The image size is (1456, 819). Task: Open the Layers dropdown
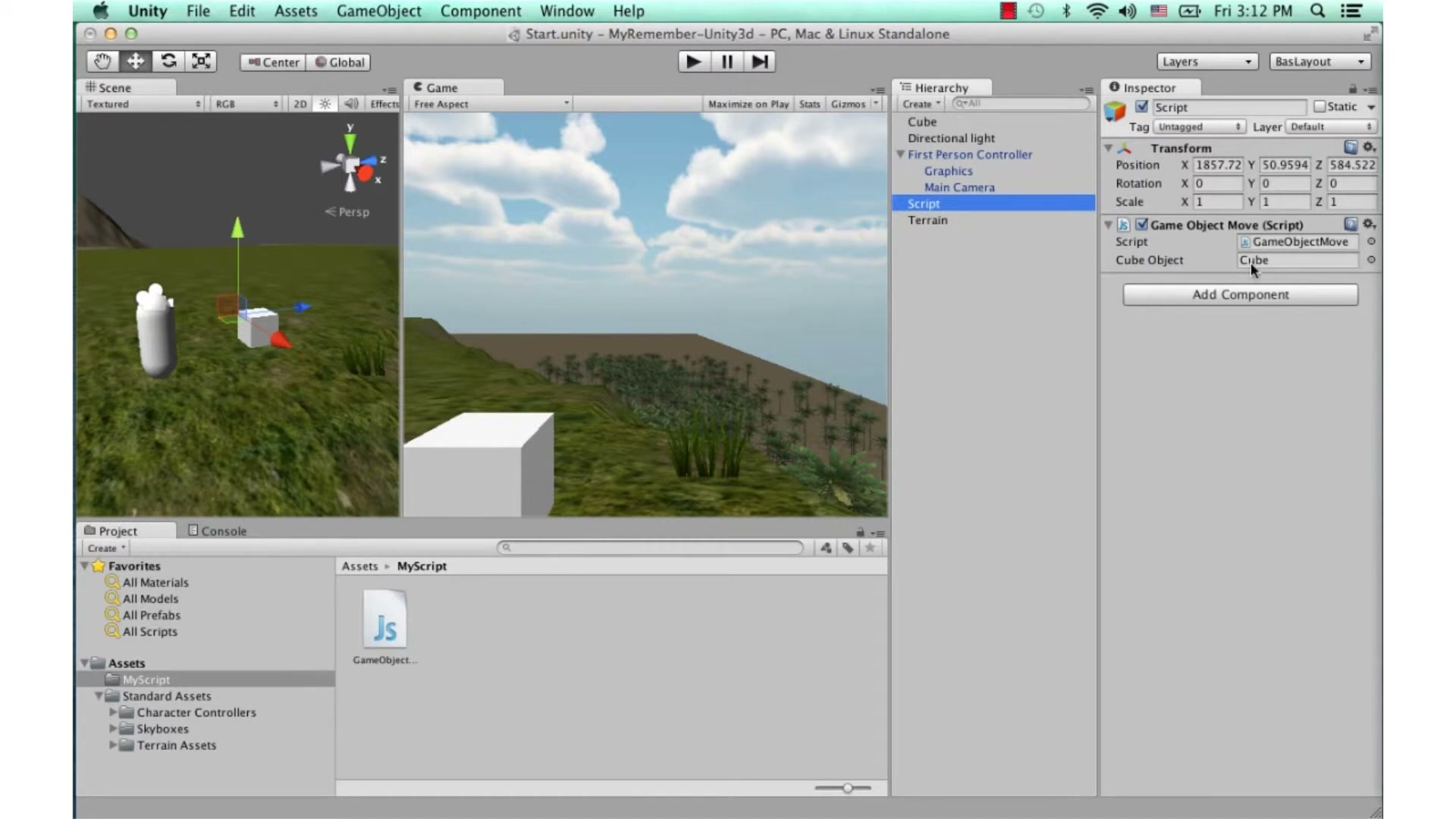1207,61
